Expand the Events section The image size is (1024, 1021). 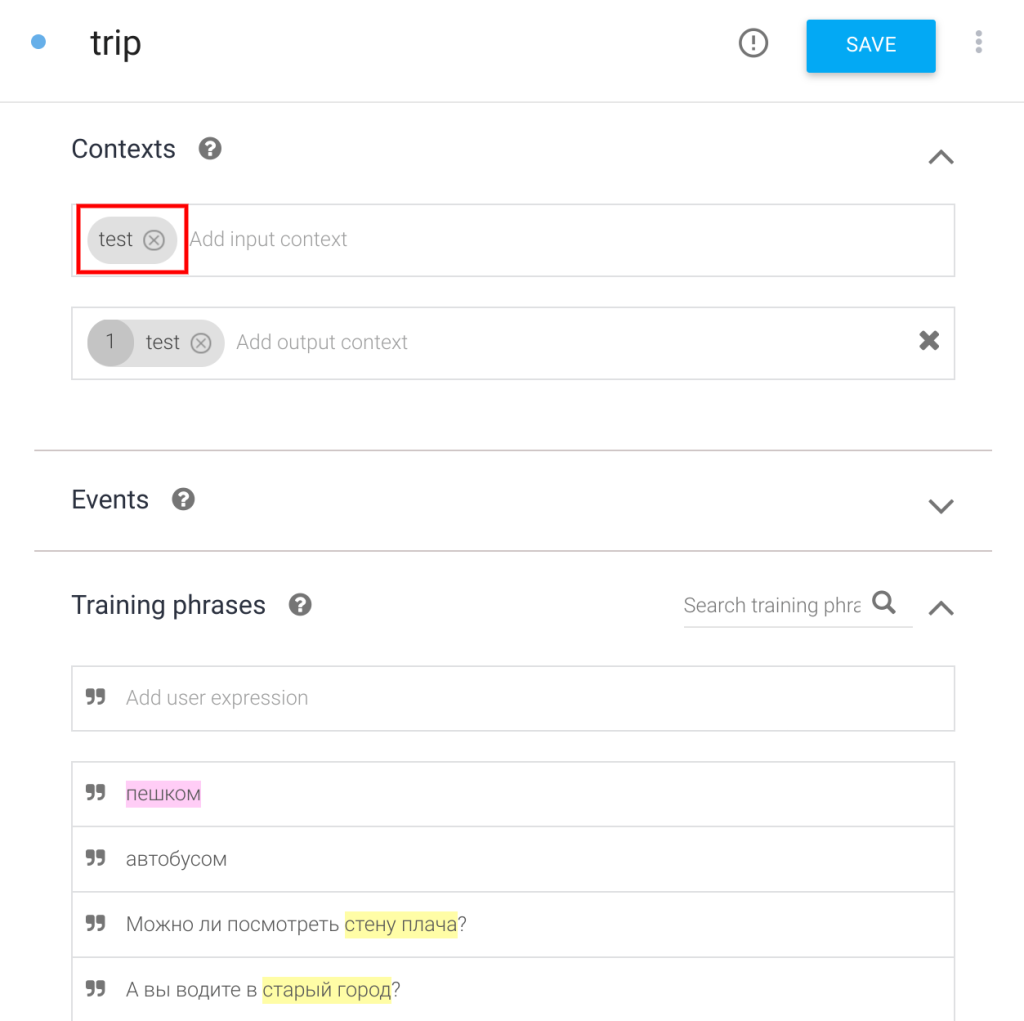941,506
